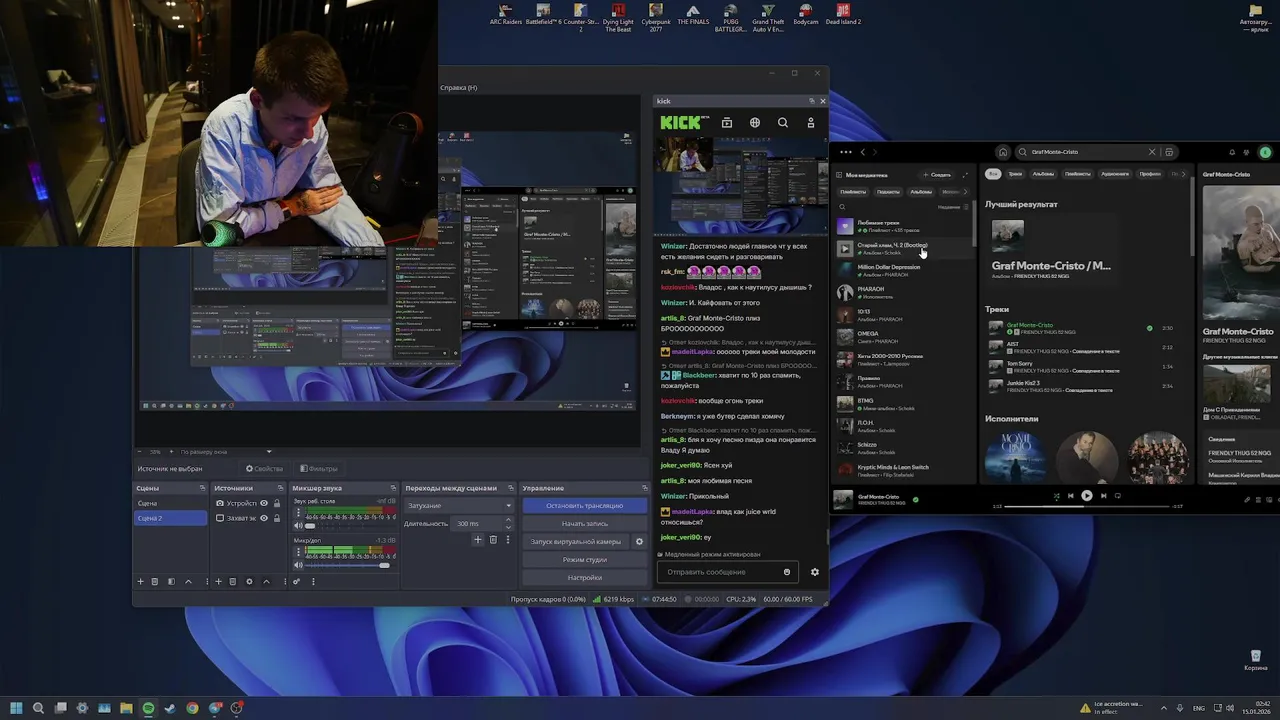The height and width of the screenshot is (720, 1280).
Task: Open Cyberpunk 2077 desktop shortcut
Action: pos(656,16)
